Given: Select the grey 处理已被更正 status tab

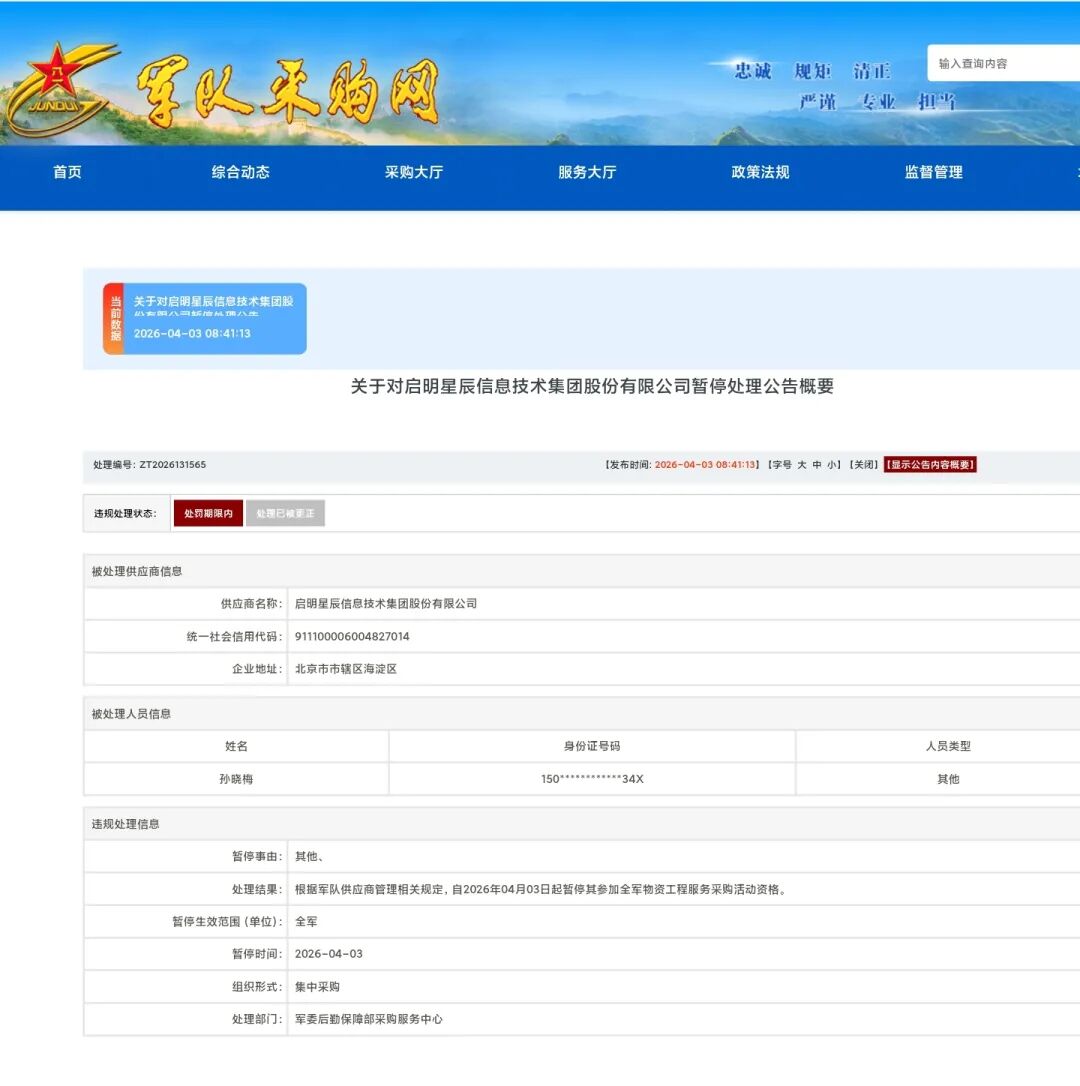Looking at the screenshot, I should point(285,514).
